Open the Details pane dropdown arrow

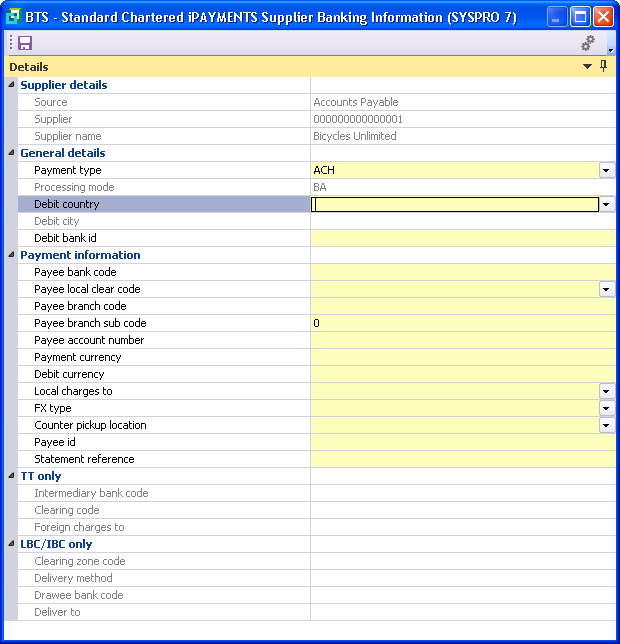pos(587,67)
